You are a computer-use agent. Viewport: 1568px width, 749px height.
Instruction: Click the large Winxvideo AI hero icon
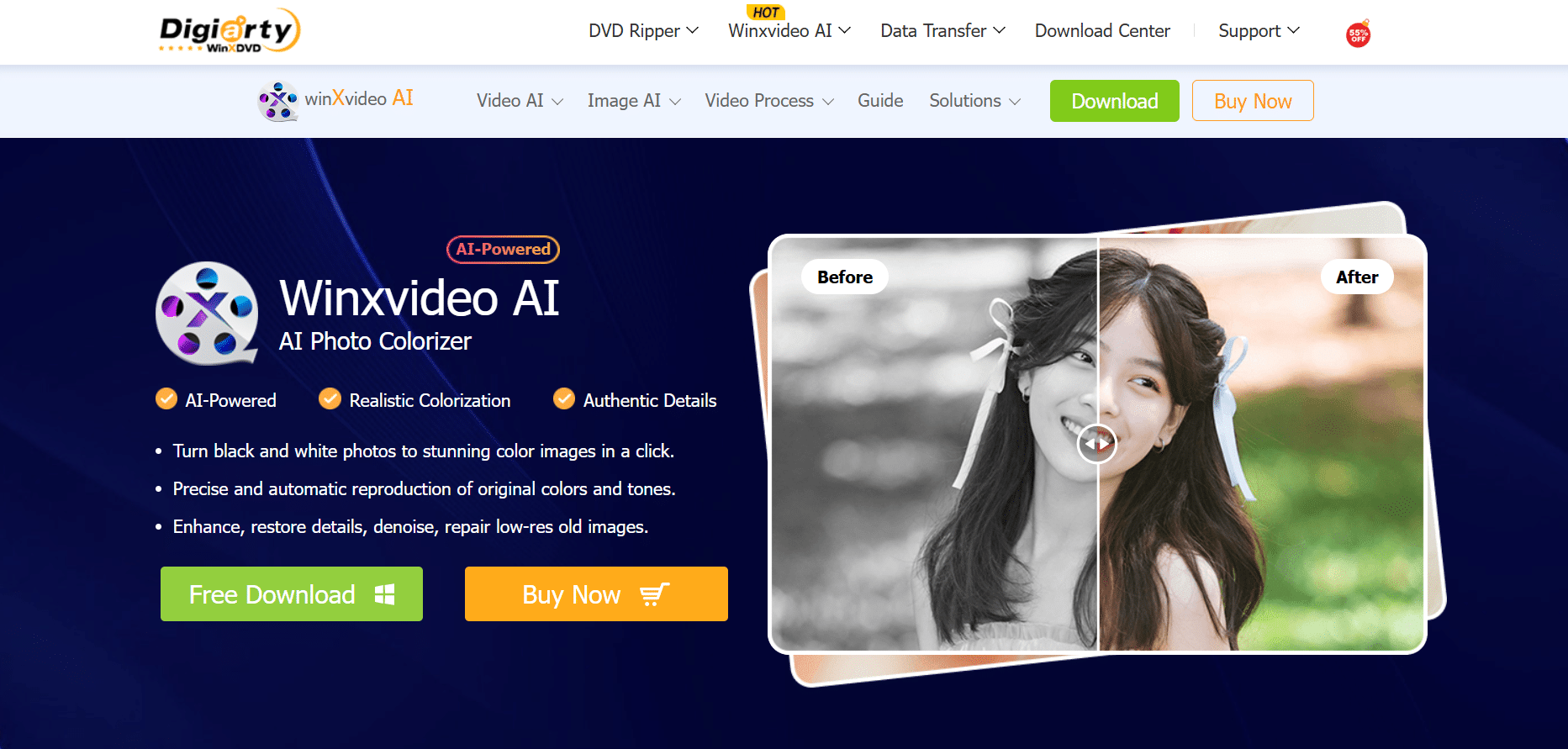[207, 314]
